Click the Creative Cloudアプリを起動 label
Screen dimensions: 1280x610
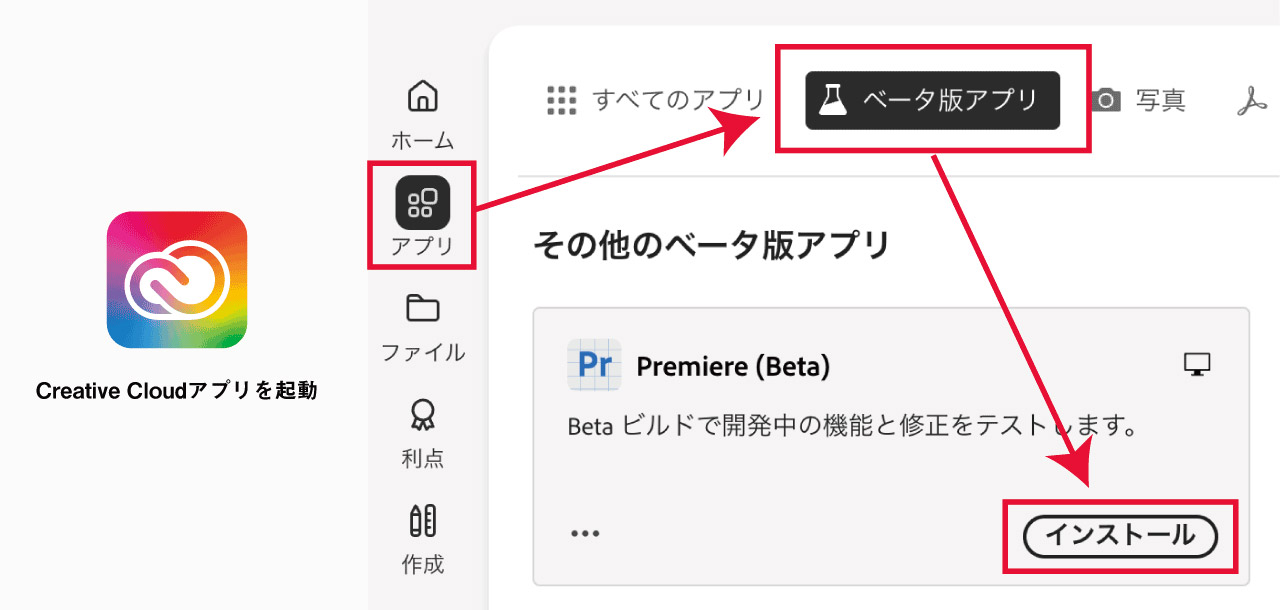pos(176,390)
